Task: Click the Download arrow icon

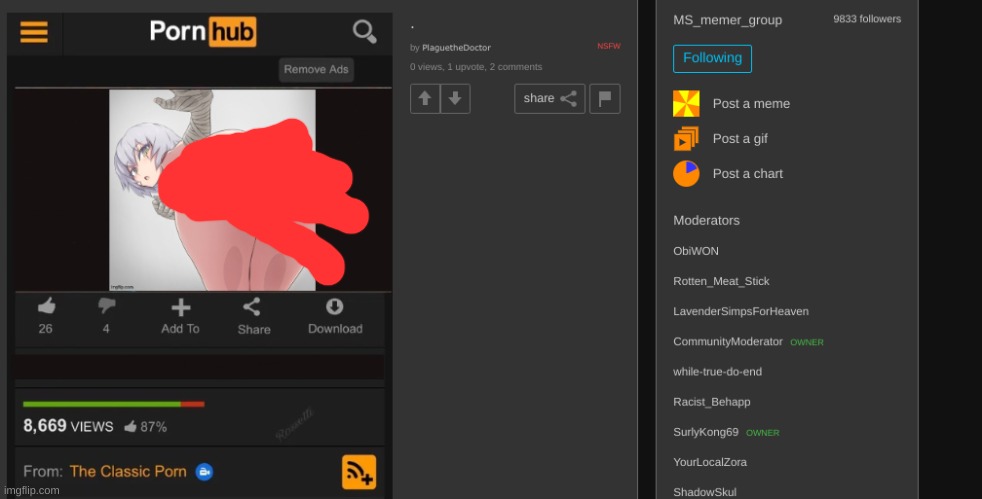Action: pyautogui.click(x=335, y=307)
